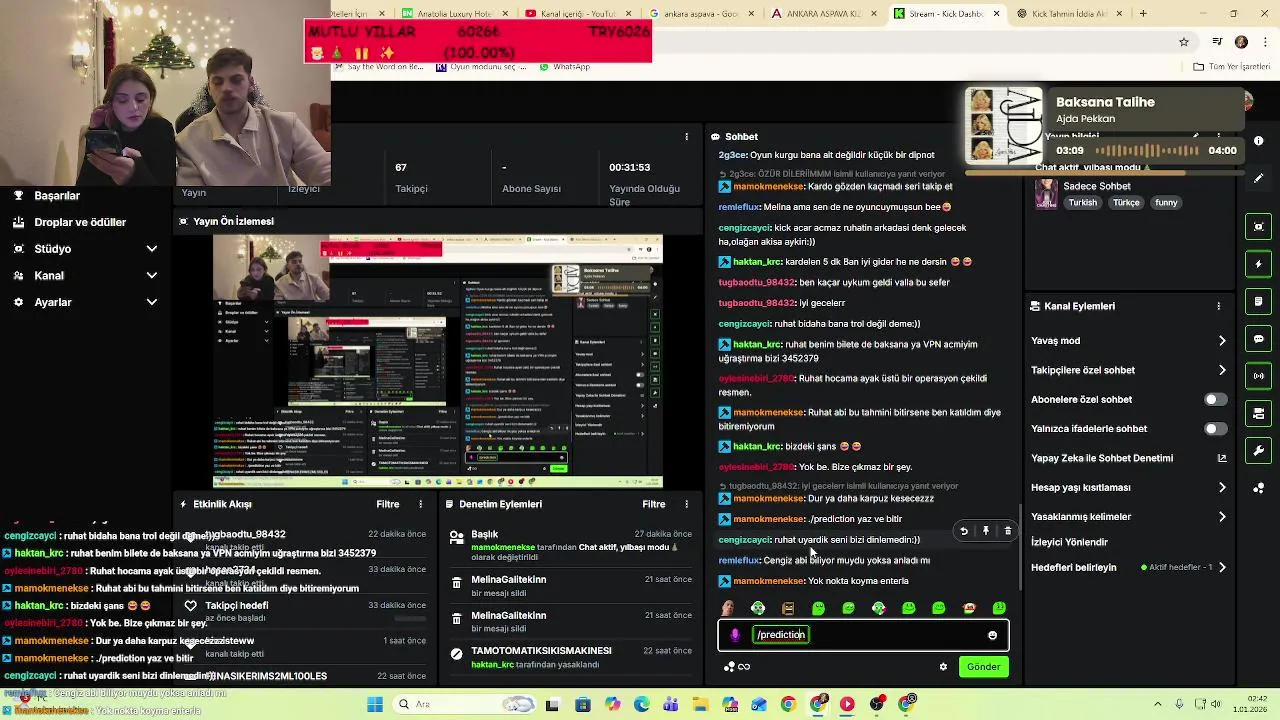Screen dimensions: 1280x720
Task: Open WhatsApp bookmark in bookmarks bar
Action: (565, 67)
